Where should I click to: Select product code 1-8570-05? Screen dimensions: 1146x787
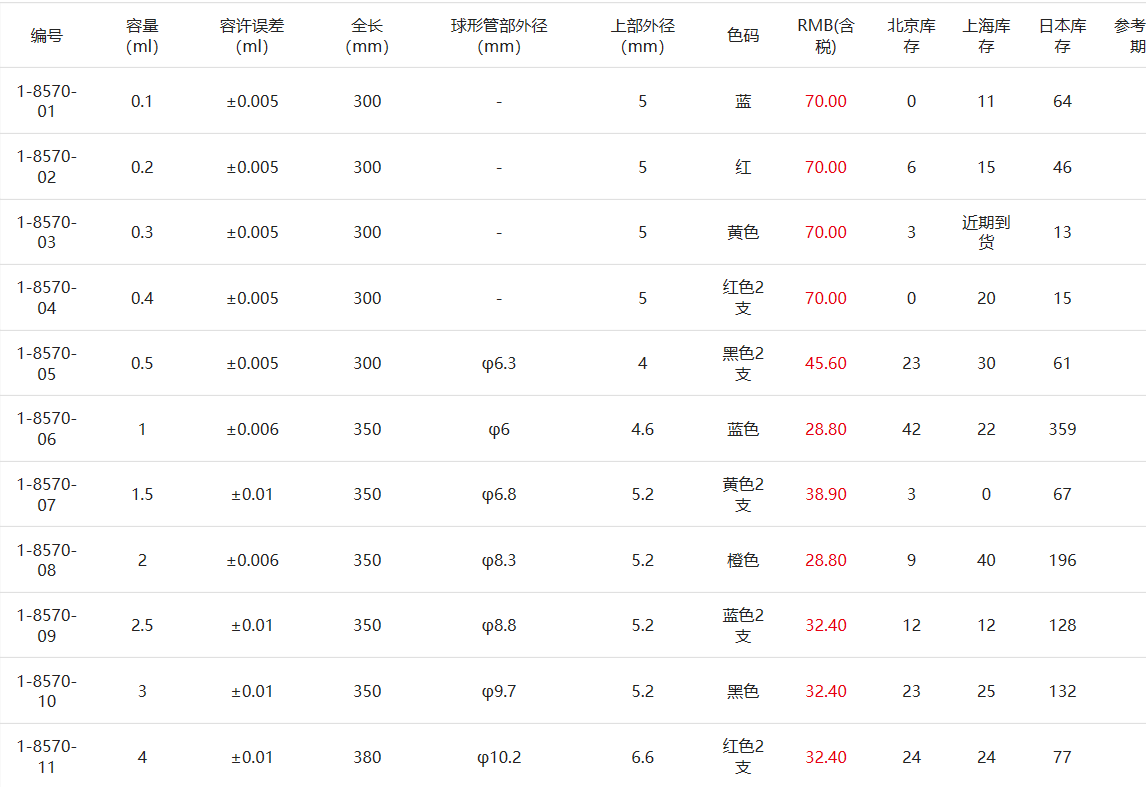tap(47, 363)
